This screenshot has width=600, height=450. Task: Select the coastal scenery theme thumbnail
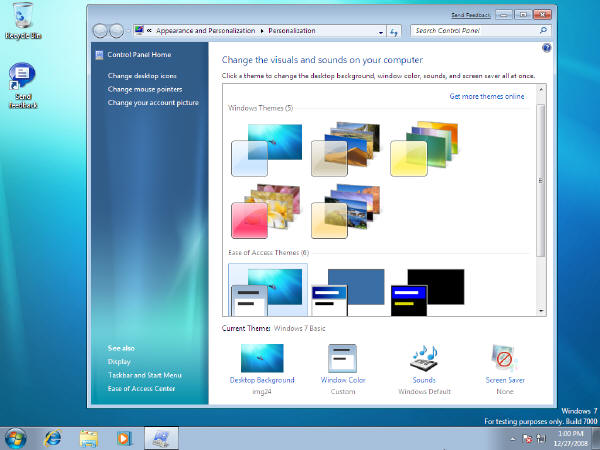pos(346,211)
